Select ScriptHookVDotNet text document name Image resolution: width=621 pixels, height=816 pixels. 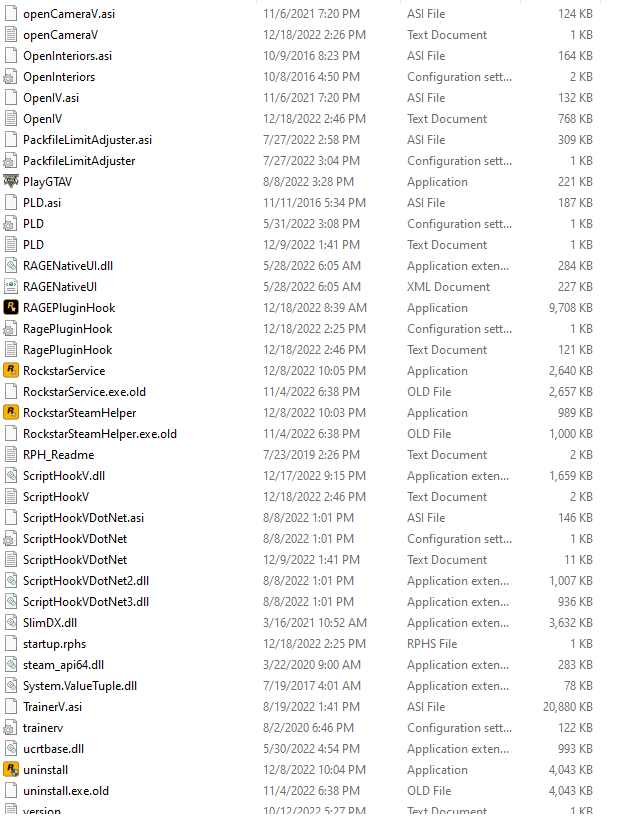click(75, 560)
